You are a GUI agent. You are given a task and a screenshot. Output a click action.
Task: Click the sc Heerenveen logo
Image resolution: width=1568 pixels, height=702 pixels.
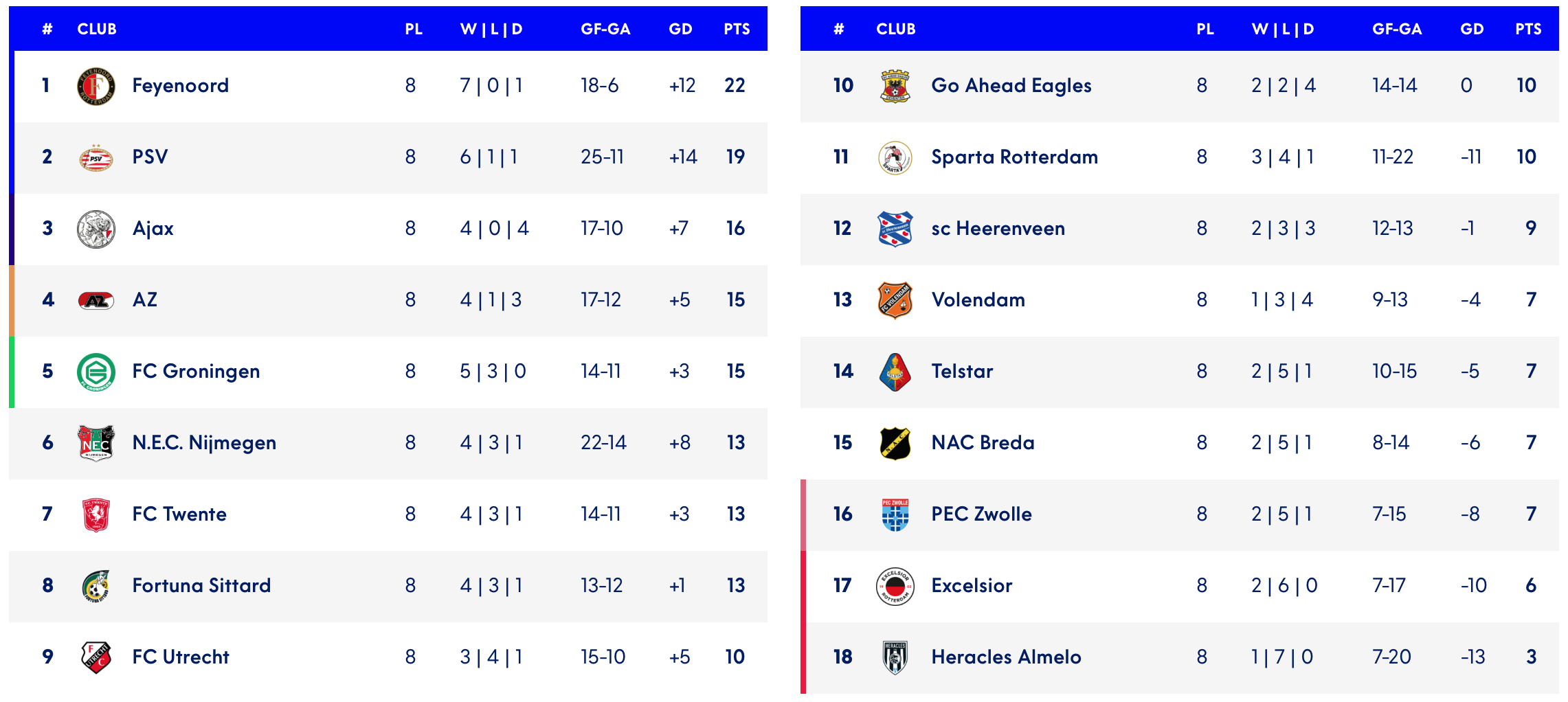[895, 229]
